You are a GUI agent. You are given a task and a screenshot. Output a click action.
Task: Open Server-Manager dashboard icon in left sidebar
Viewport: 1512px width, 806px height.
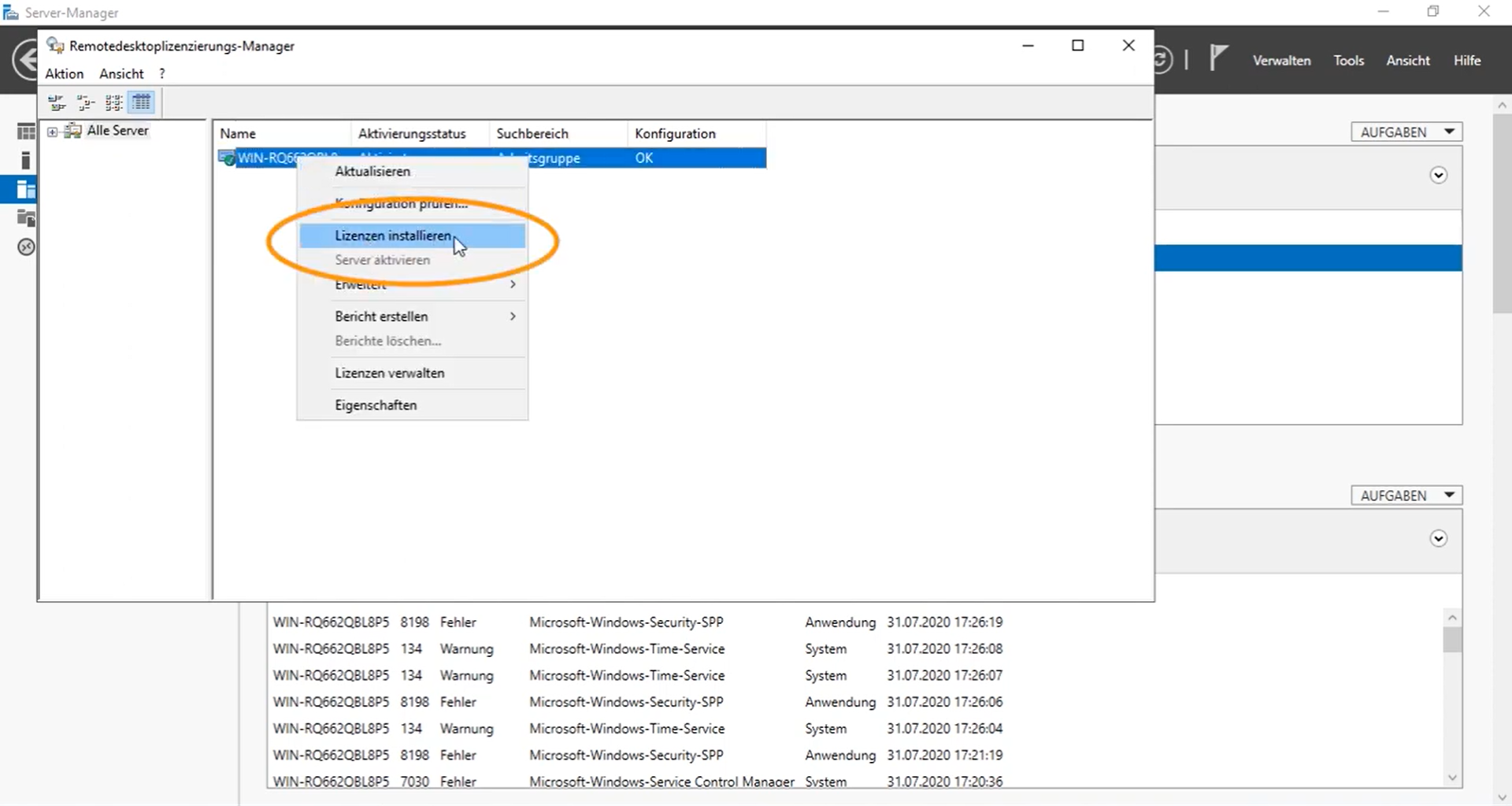pos(26,132)
